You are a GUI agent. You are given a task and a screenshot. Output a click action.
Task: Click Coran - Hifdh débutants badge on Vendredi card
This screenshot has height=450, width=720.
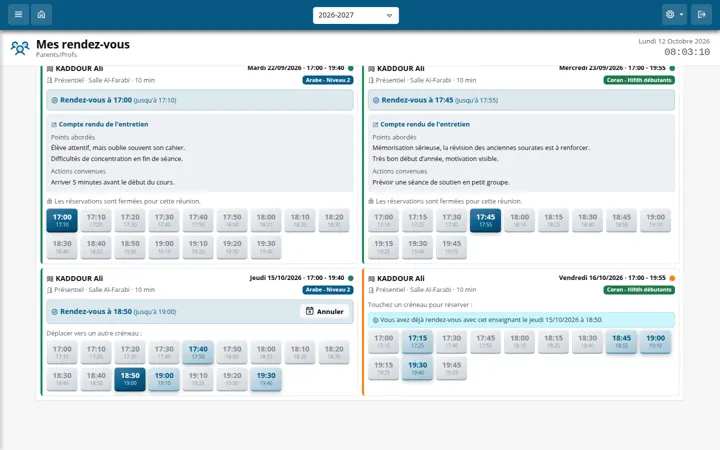pos(639,290)
